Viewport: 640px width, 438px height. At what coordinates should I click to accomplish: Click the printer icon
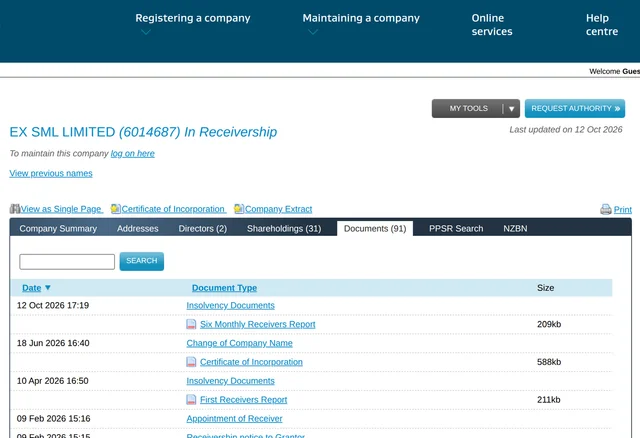(x=606, y=209)
